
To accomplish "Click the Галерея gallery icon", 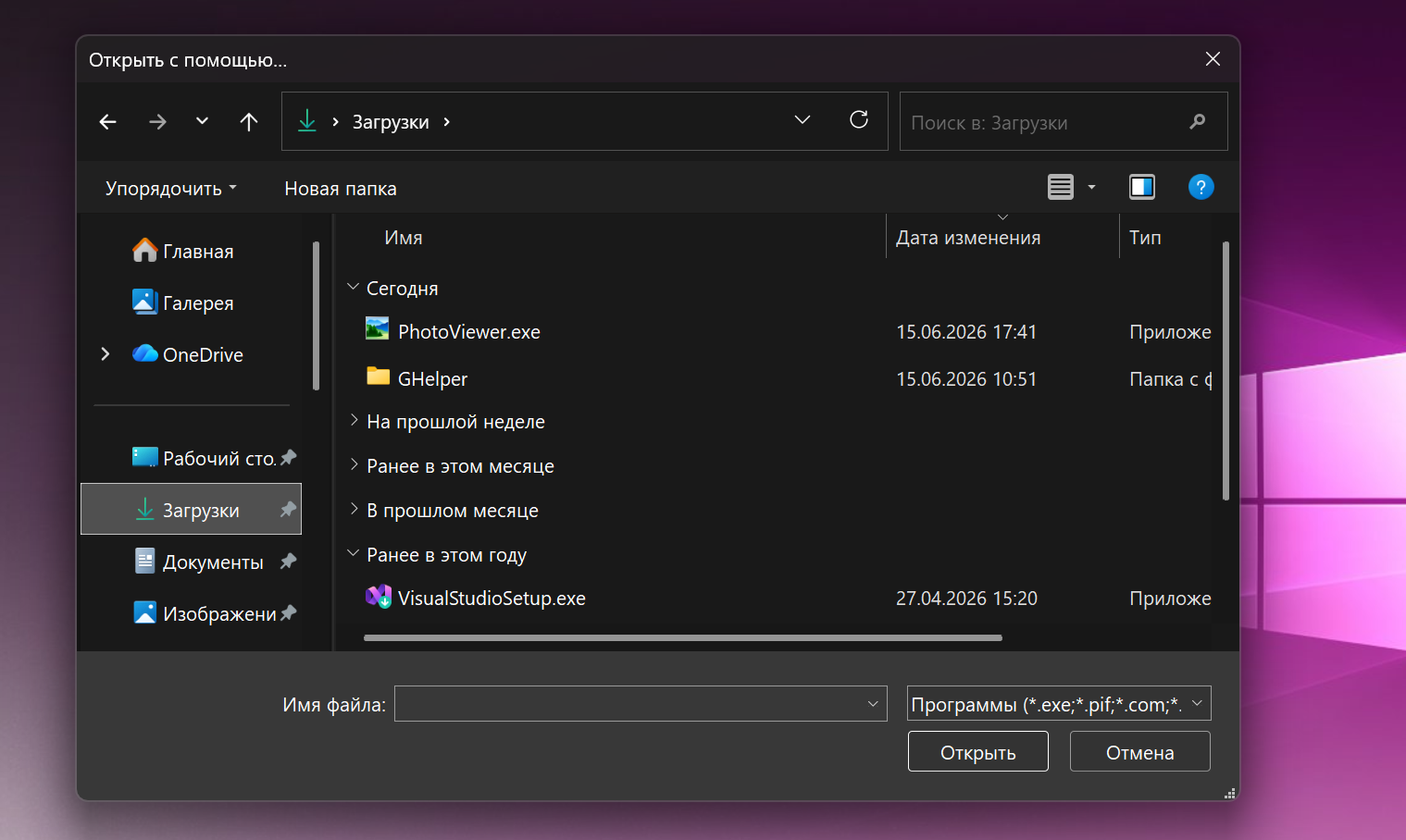I will [145, 302].
